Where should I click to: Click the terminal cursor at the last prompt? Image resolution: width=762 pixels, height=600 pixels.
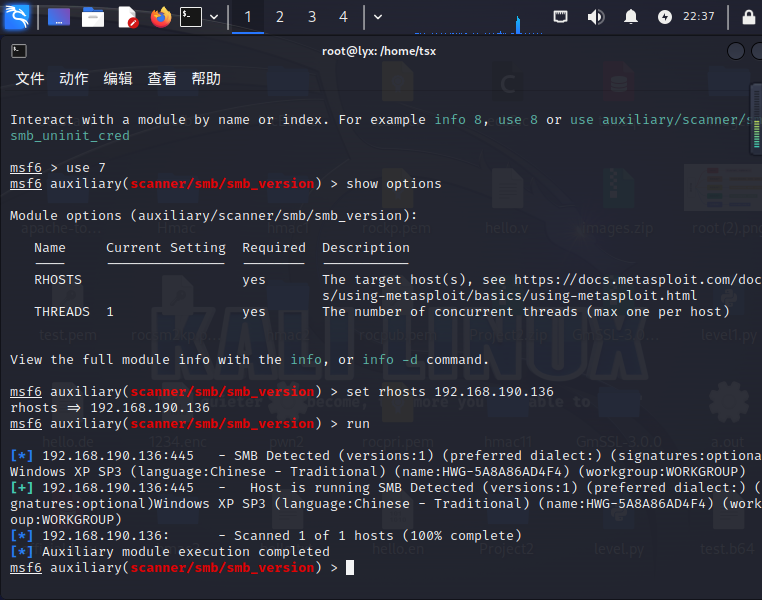coord(350,567)
